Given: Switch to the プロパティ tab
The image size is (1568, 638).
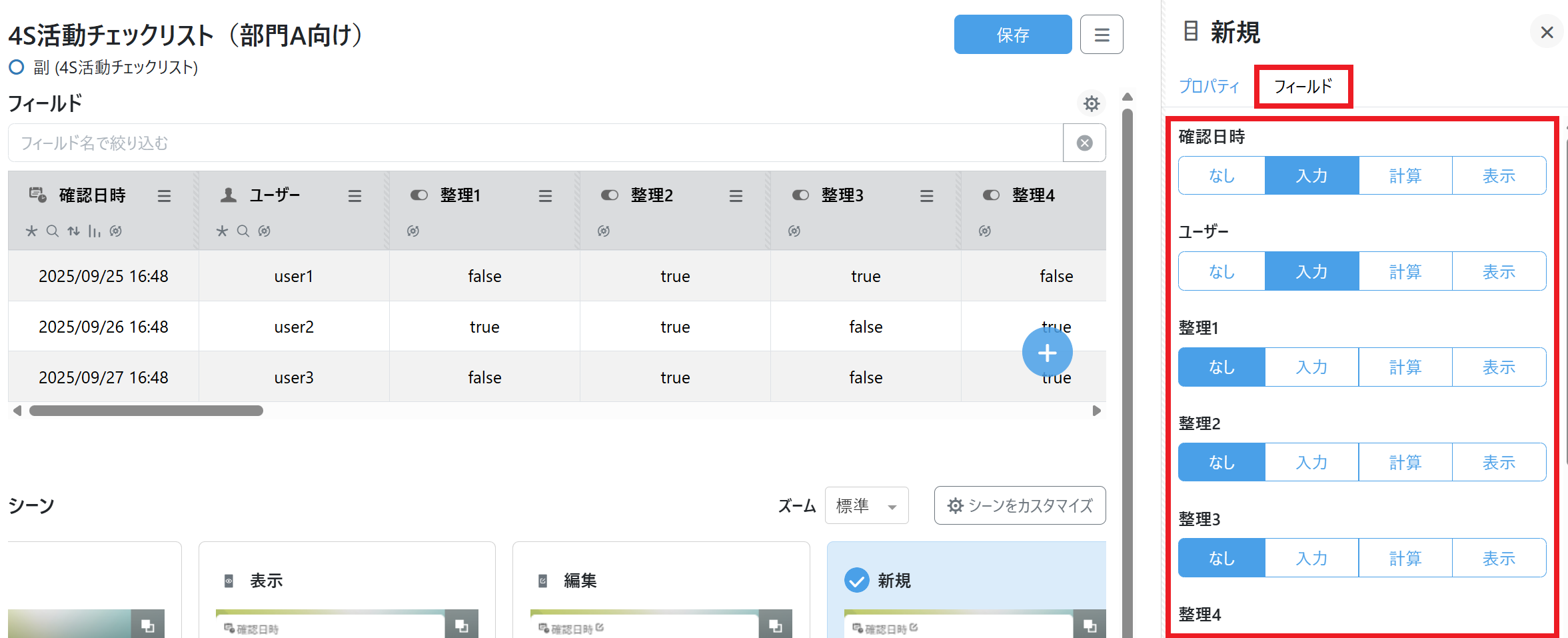Looking at the screenshot, I should 1209,86.
